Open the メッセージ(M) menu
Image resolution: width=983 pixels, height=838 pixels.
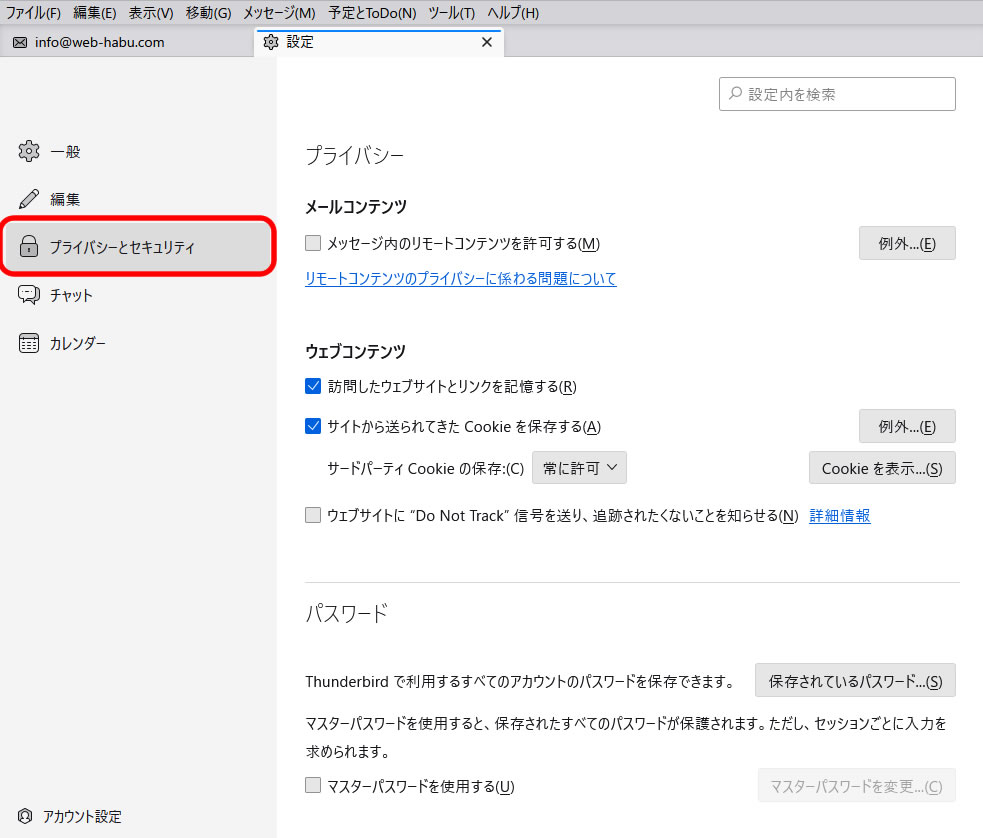(279, 13)
